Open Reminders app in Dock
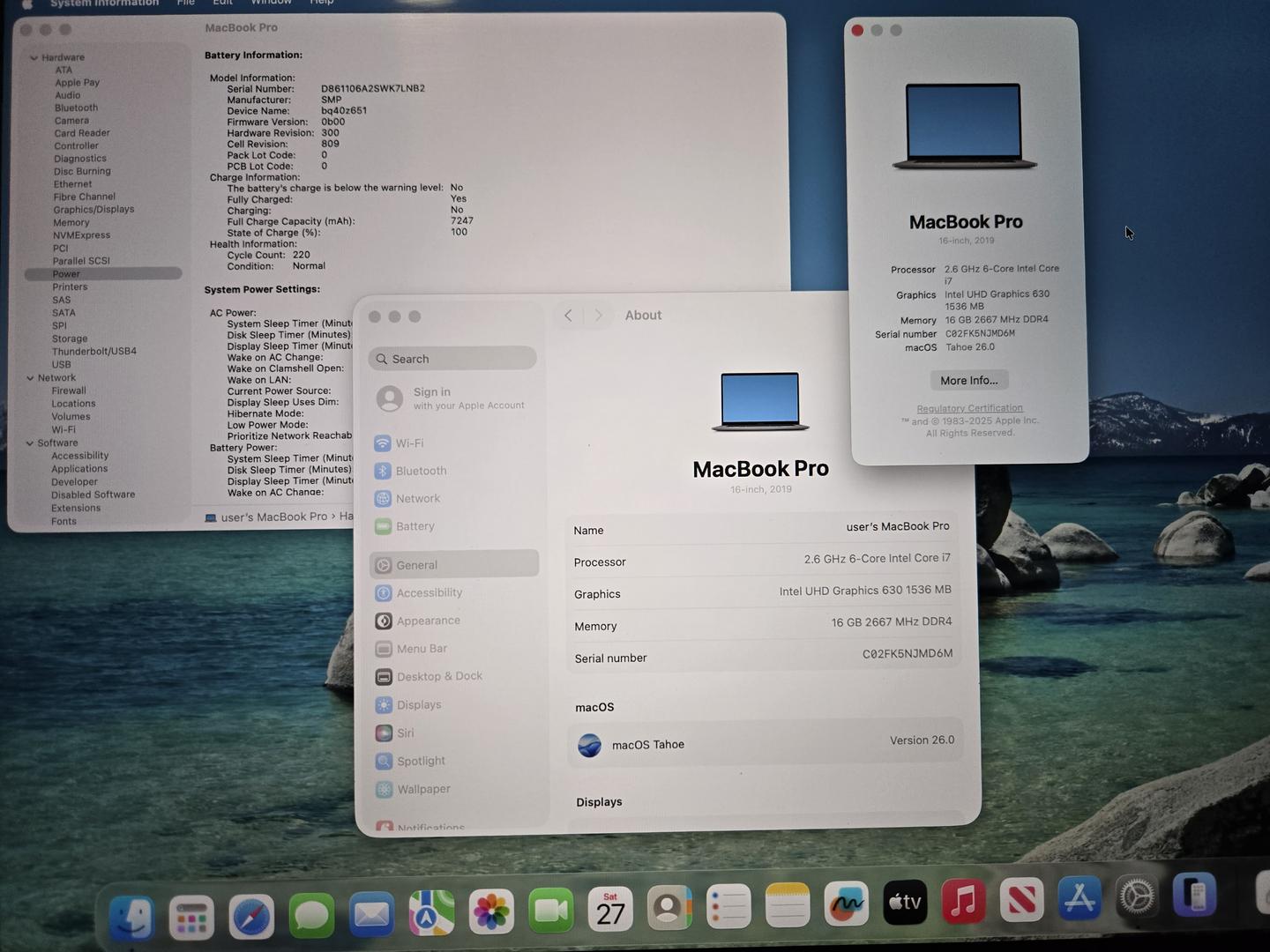Screen dimensions: 1270x952 point(728,906)
